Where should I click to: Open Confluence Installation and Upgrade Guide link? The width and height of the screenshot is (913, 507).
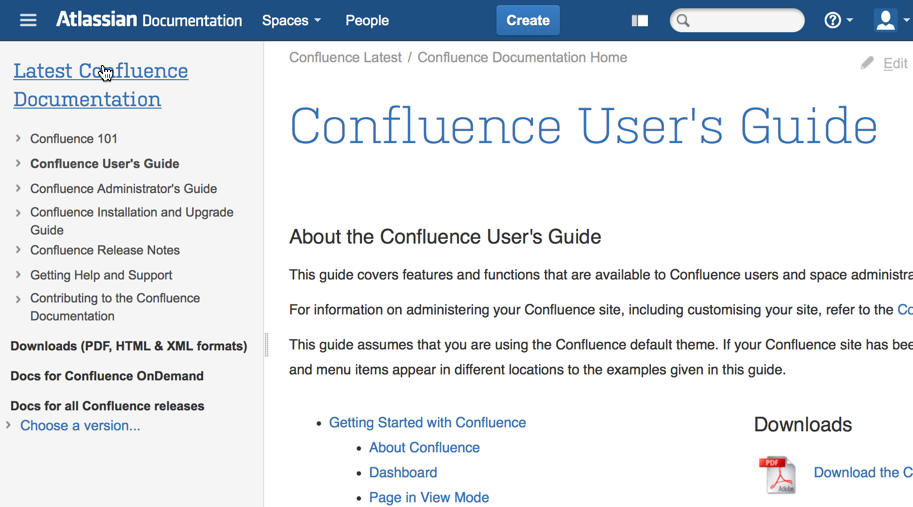(132, 221)
